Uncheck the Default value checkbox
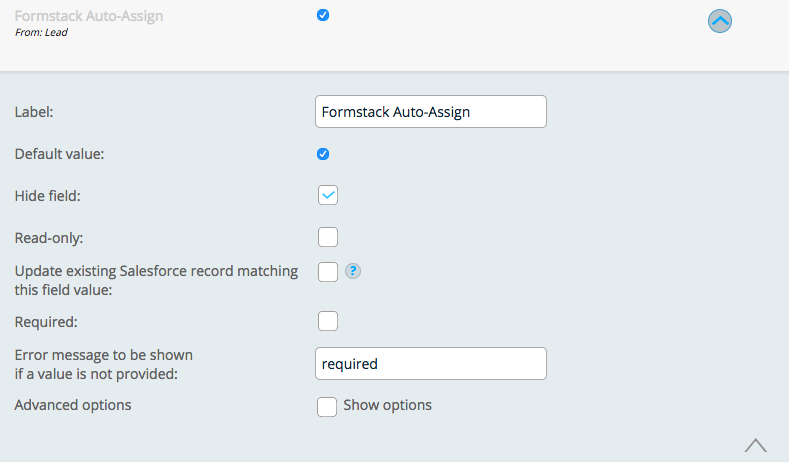Viewport: 789px width, 462px height. 322,154
